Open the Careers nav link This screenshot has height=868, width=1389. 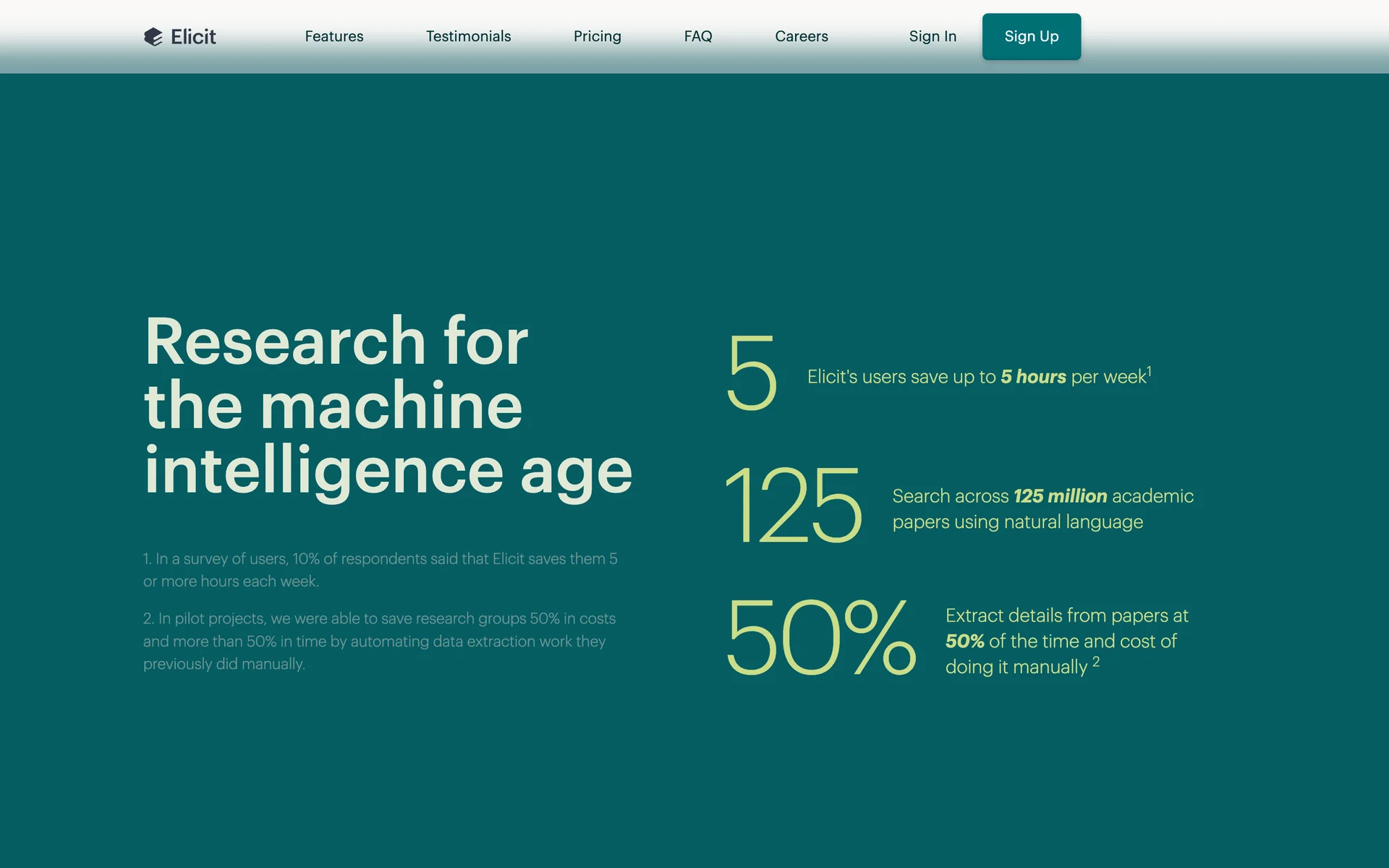click(x=801, y=36)
